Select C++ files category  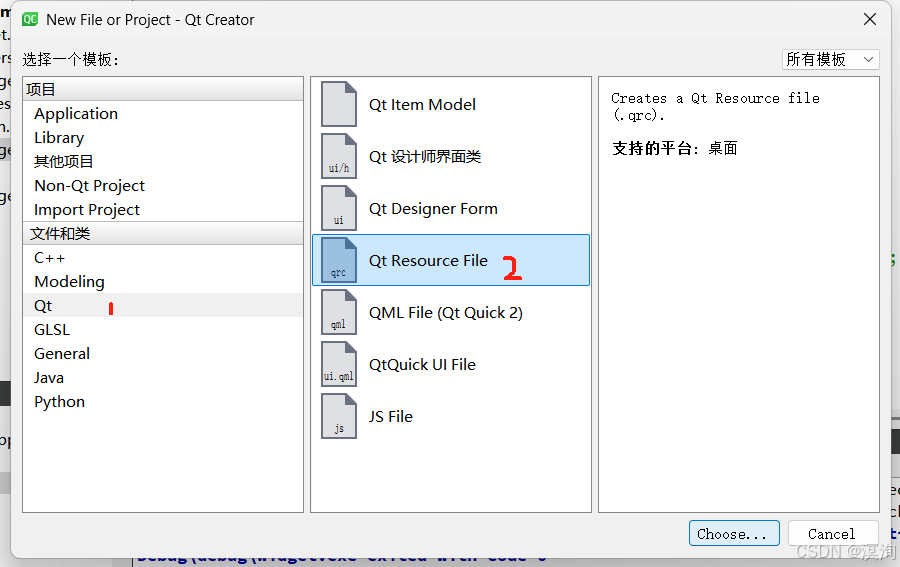coord(163,258)
